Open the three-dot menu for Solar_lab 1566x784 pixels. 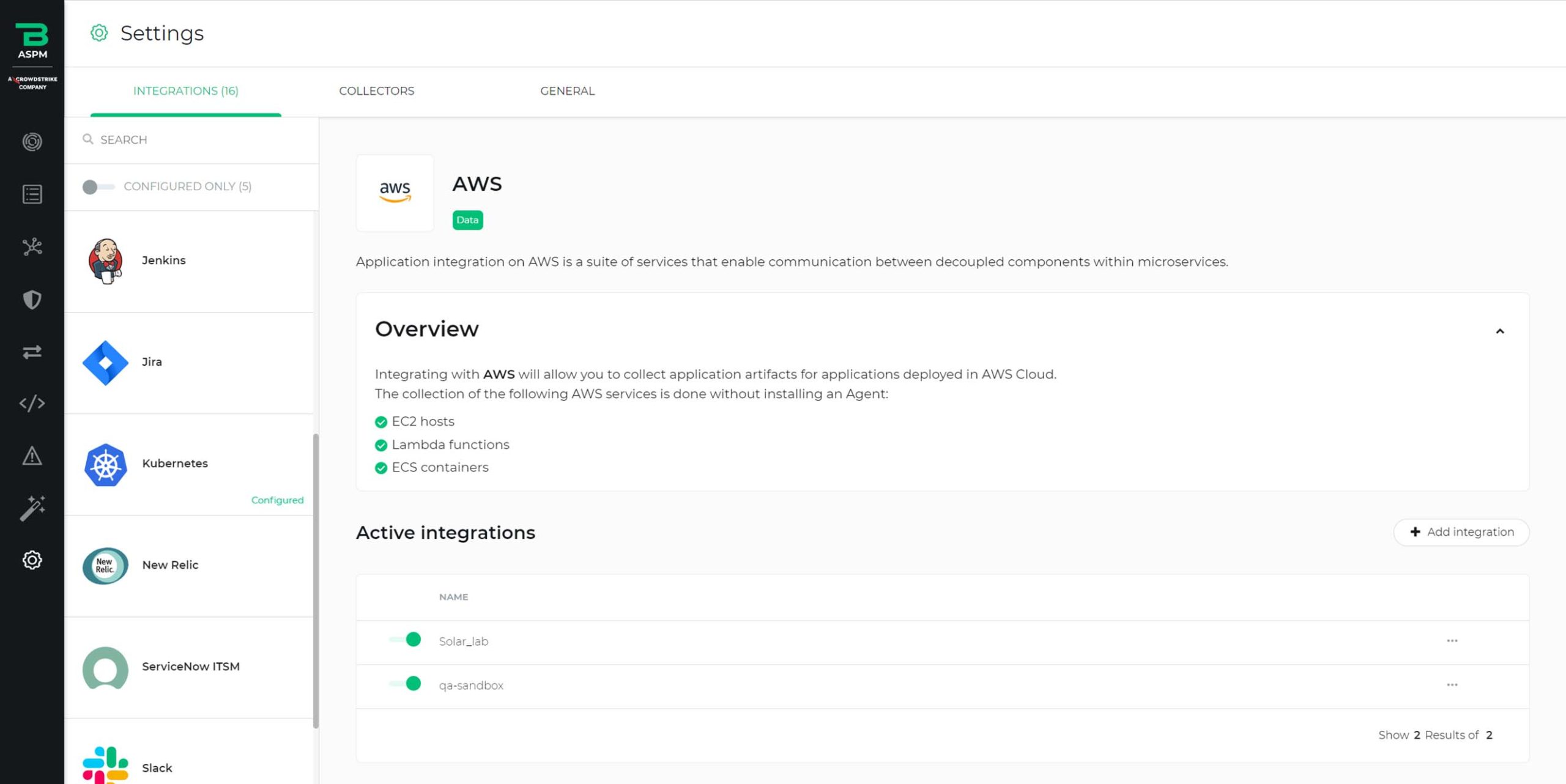pos(1452,641)
